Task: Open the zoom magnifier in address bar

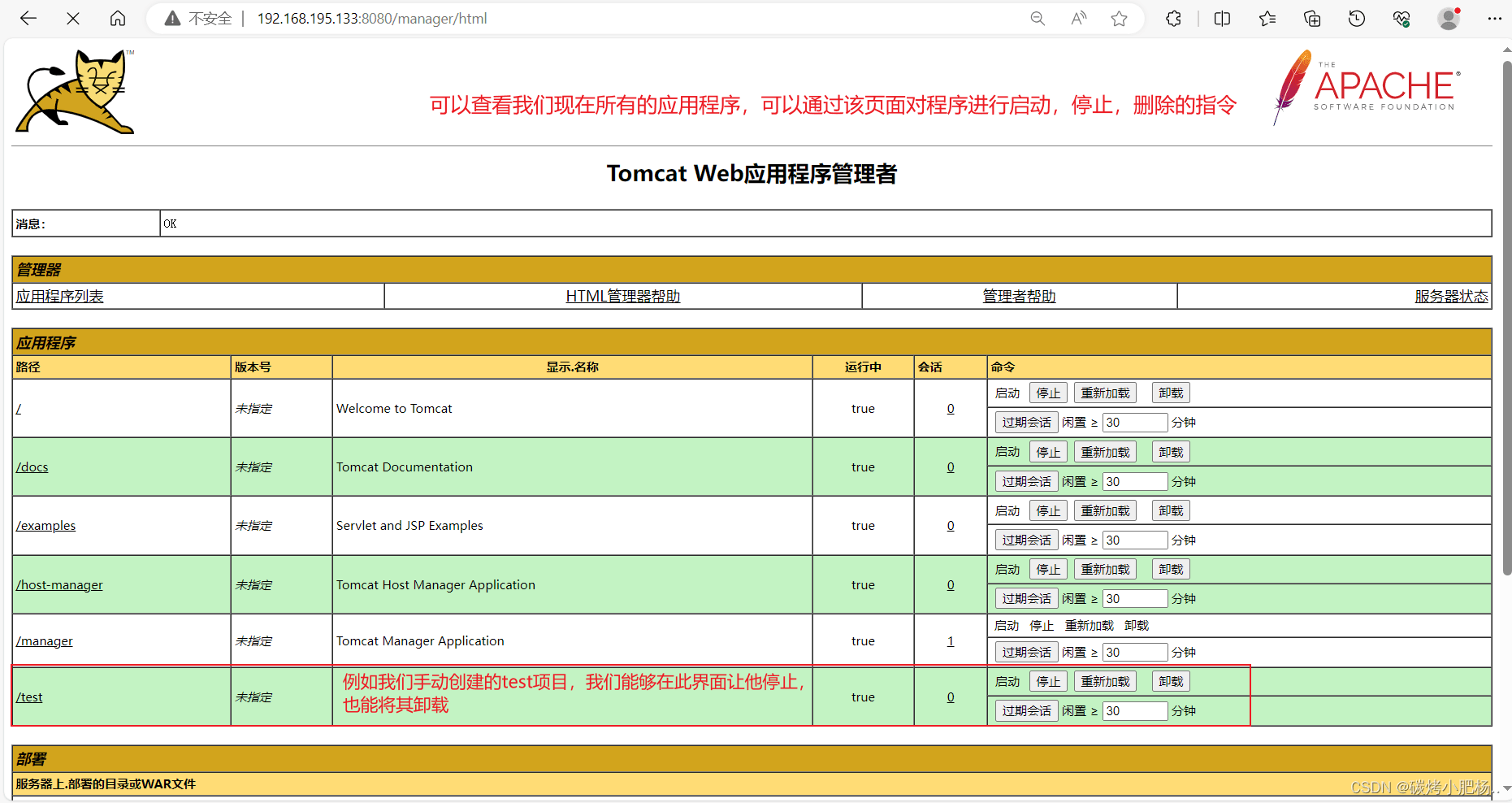Action: coord(1038,19)
